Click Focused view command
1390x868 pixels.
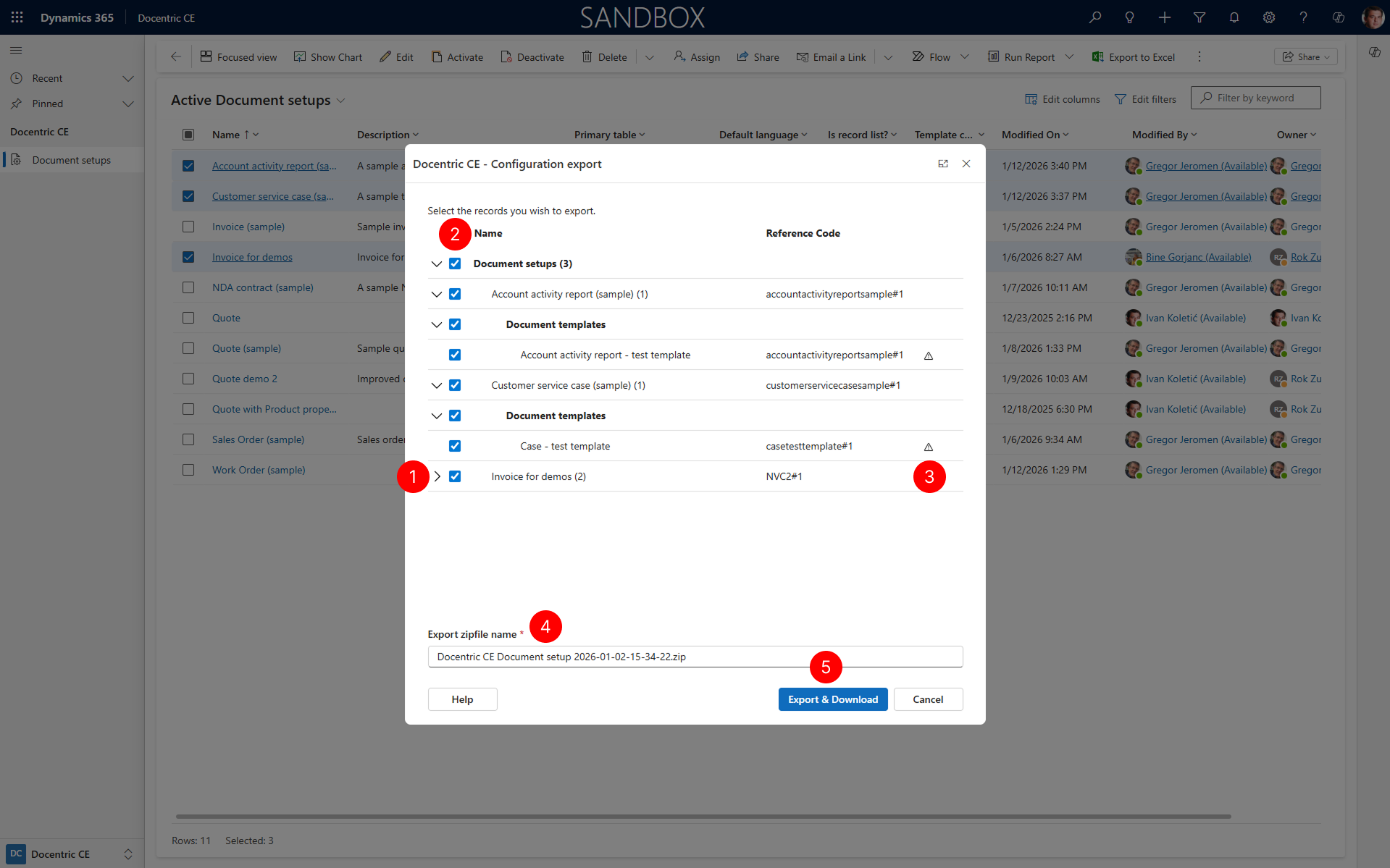[239, 57]
